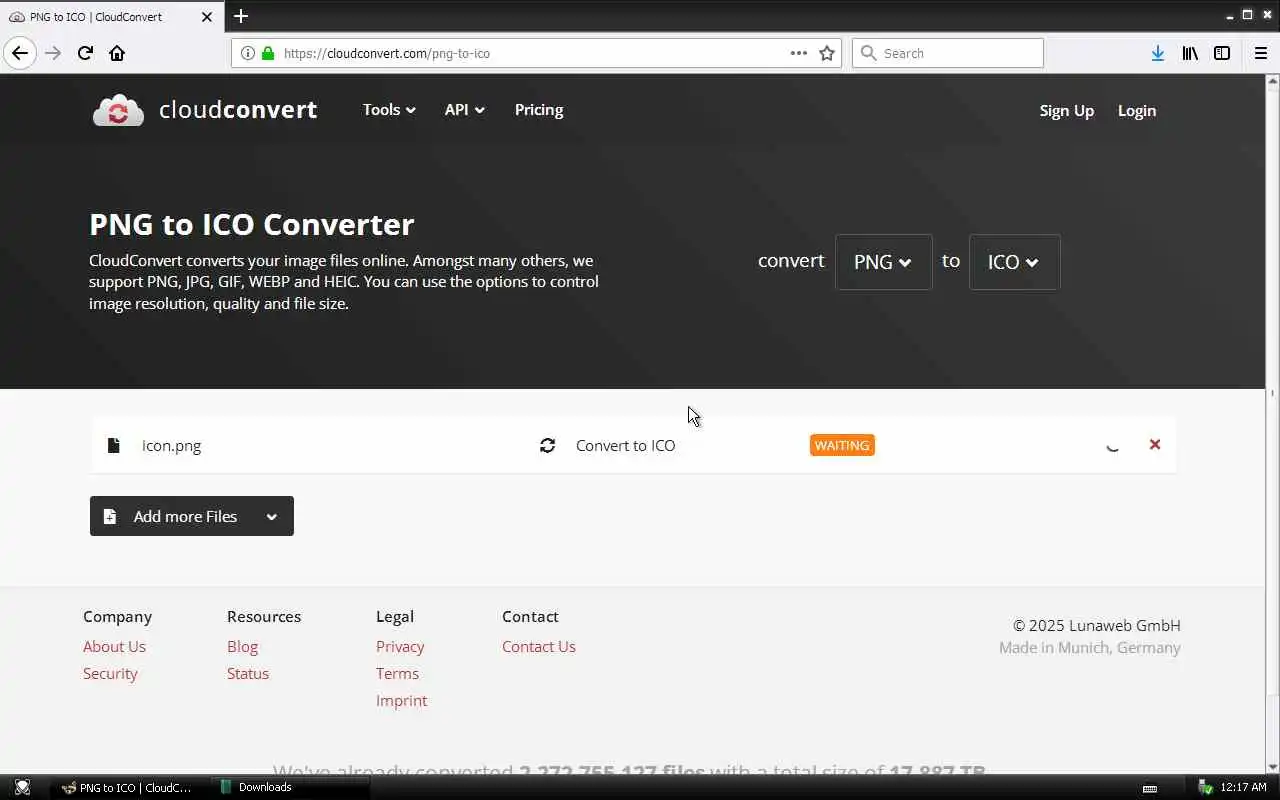Click the keyboard tray icon

point(1150,788)
